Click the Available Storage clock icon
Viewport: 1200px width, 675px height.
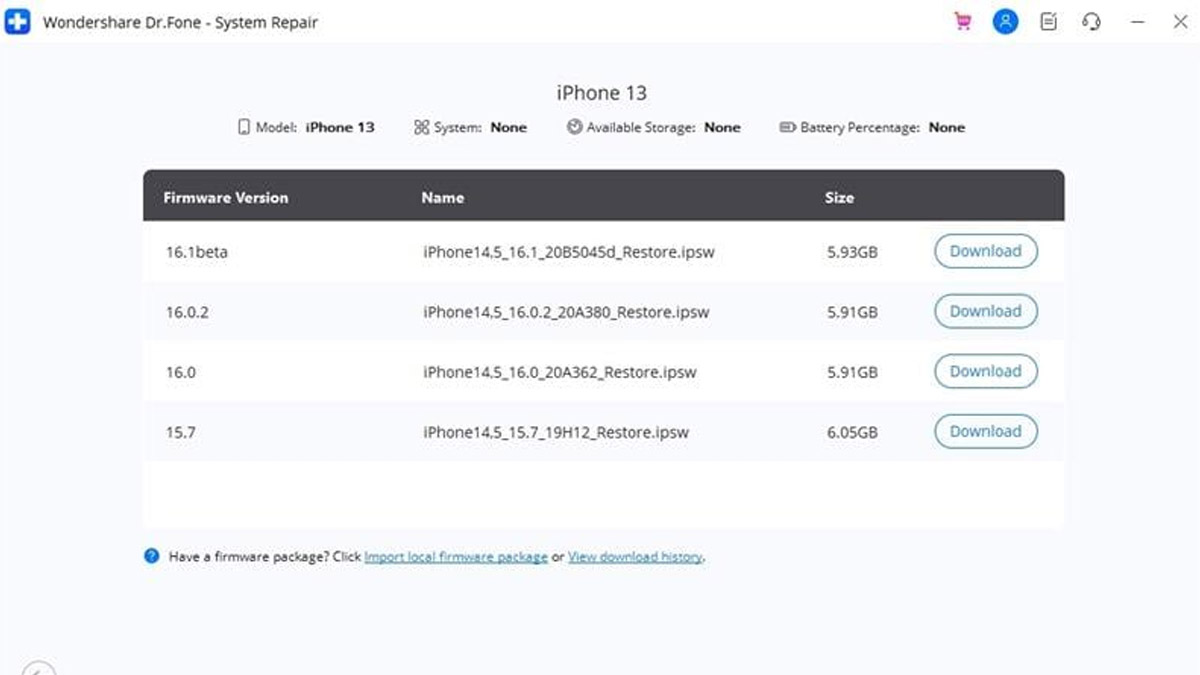pos(573,127)
